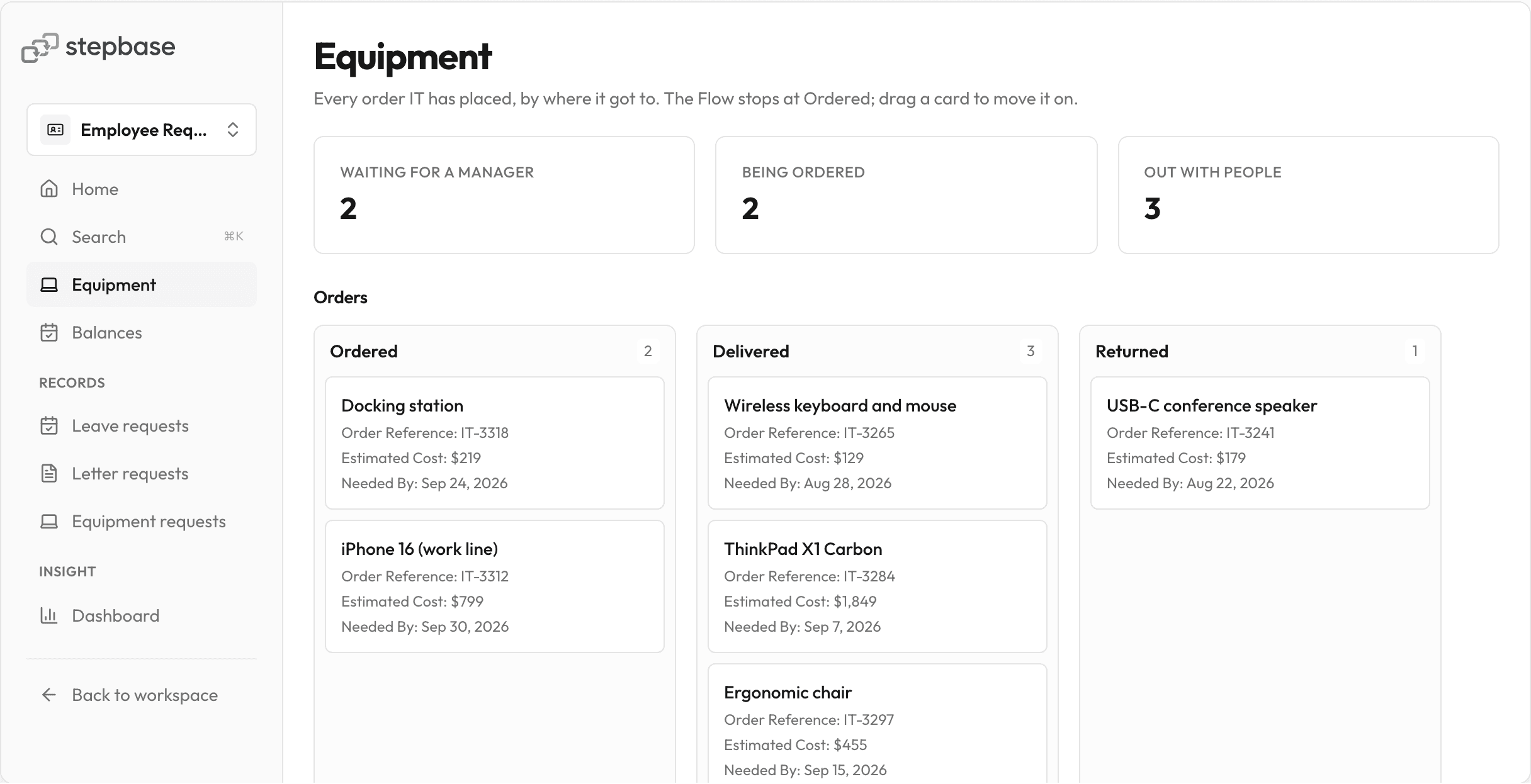This screenshot has height=784, width=1531.
Task: Select Equipment in sidebar navigation
Action: 142,284
